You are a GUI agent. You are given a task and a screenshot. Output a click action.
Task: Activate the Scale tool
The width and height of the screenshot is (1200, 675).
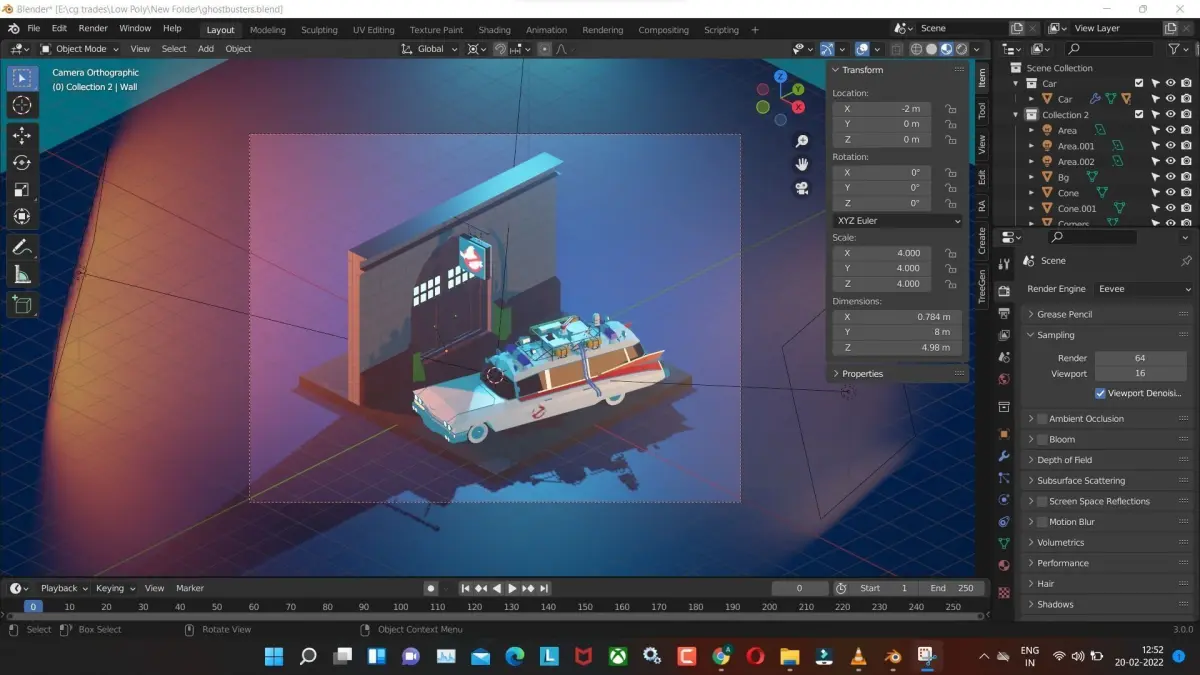point(22,190)
